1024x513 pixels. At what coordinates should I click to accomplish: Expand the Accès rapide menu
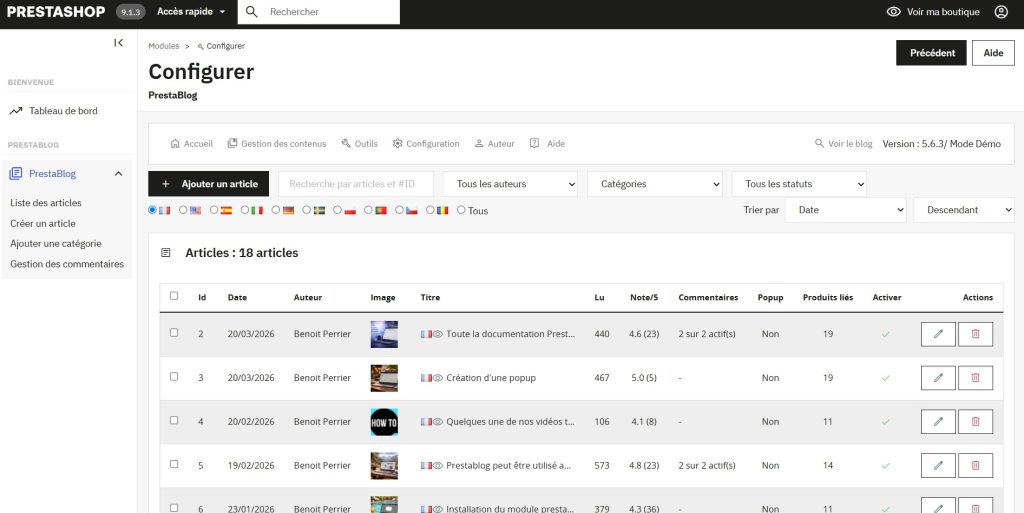point(191,12)
